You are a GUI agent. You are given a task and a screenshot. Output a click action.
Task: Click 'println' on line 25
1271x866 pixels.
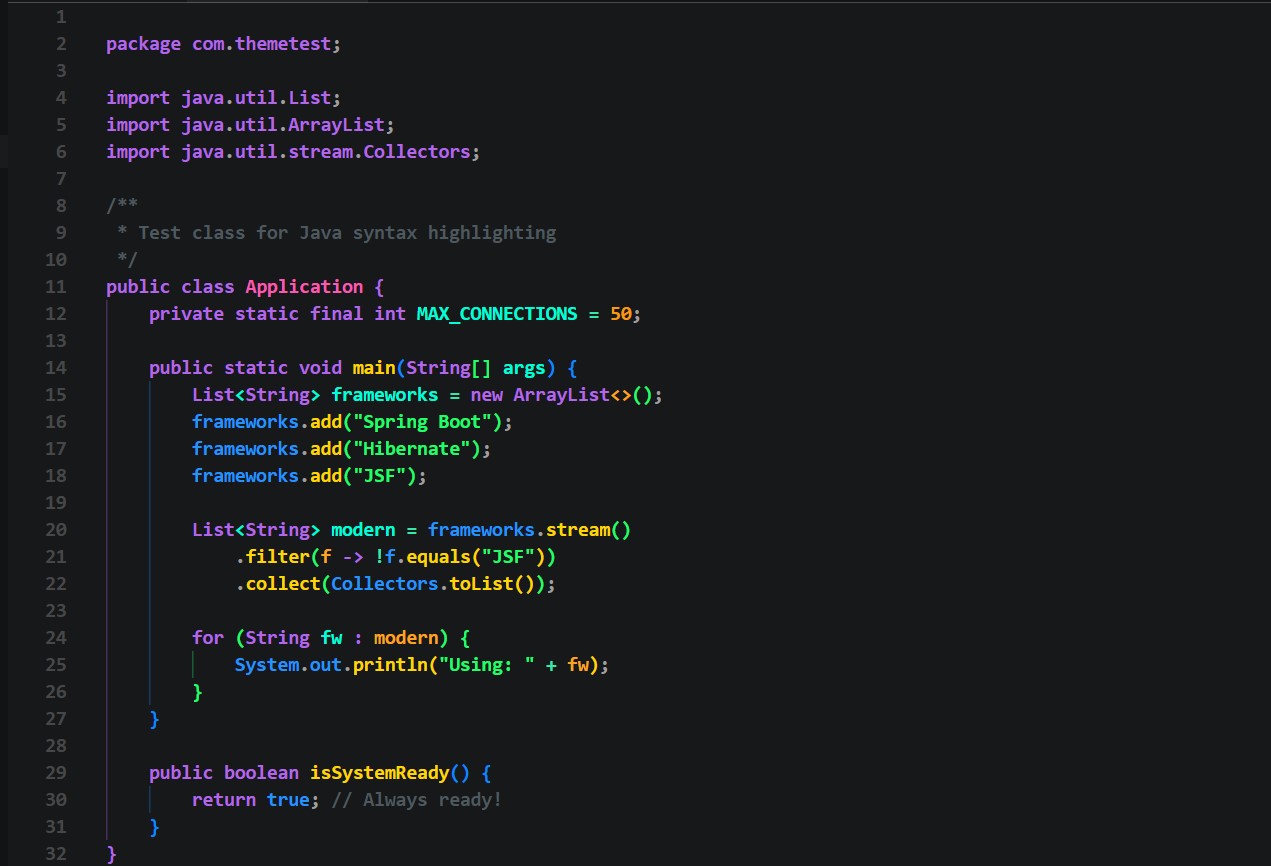click(390, 665)
